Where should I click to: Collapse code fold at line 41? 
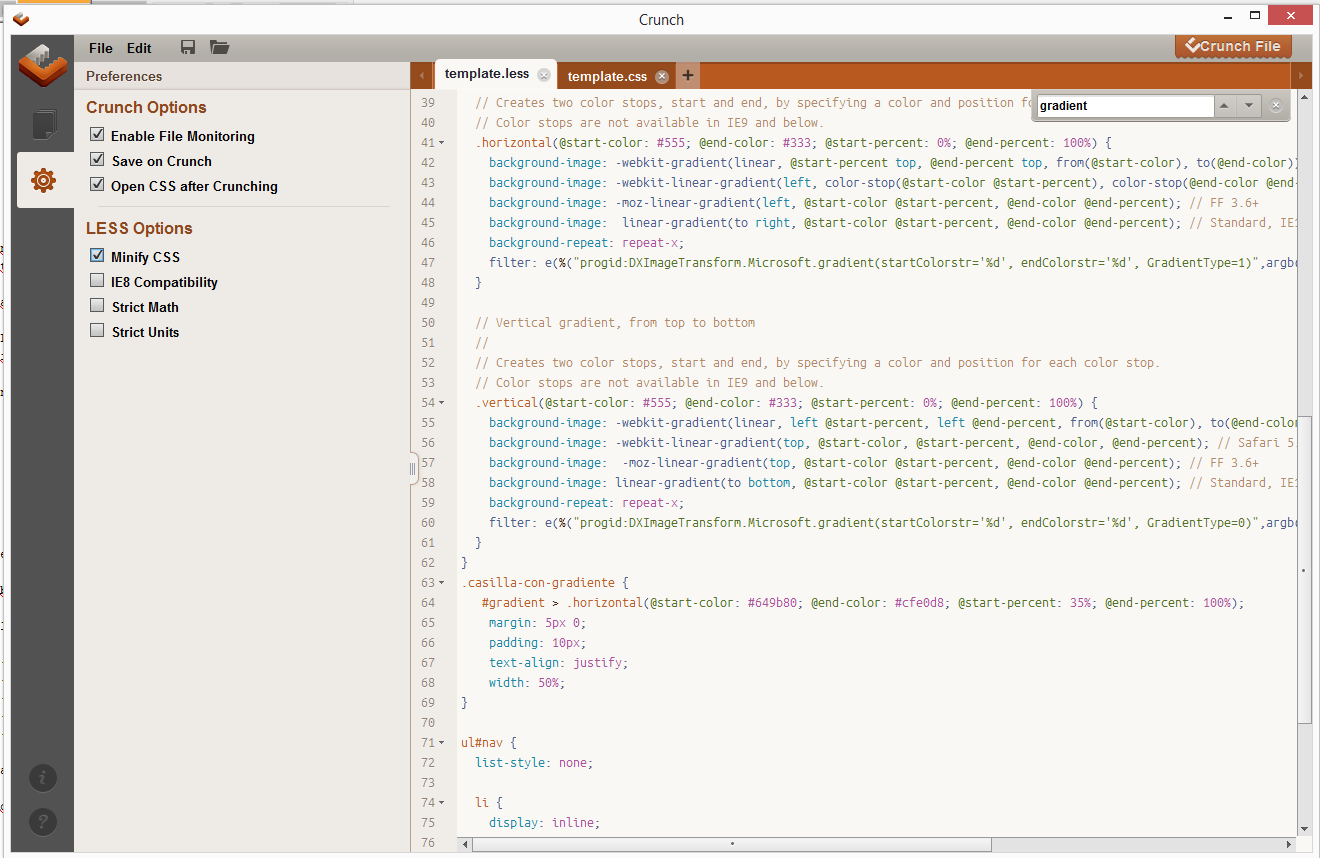(442, 143)
